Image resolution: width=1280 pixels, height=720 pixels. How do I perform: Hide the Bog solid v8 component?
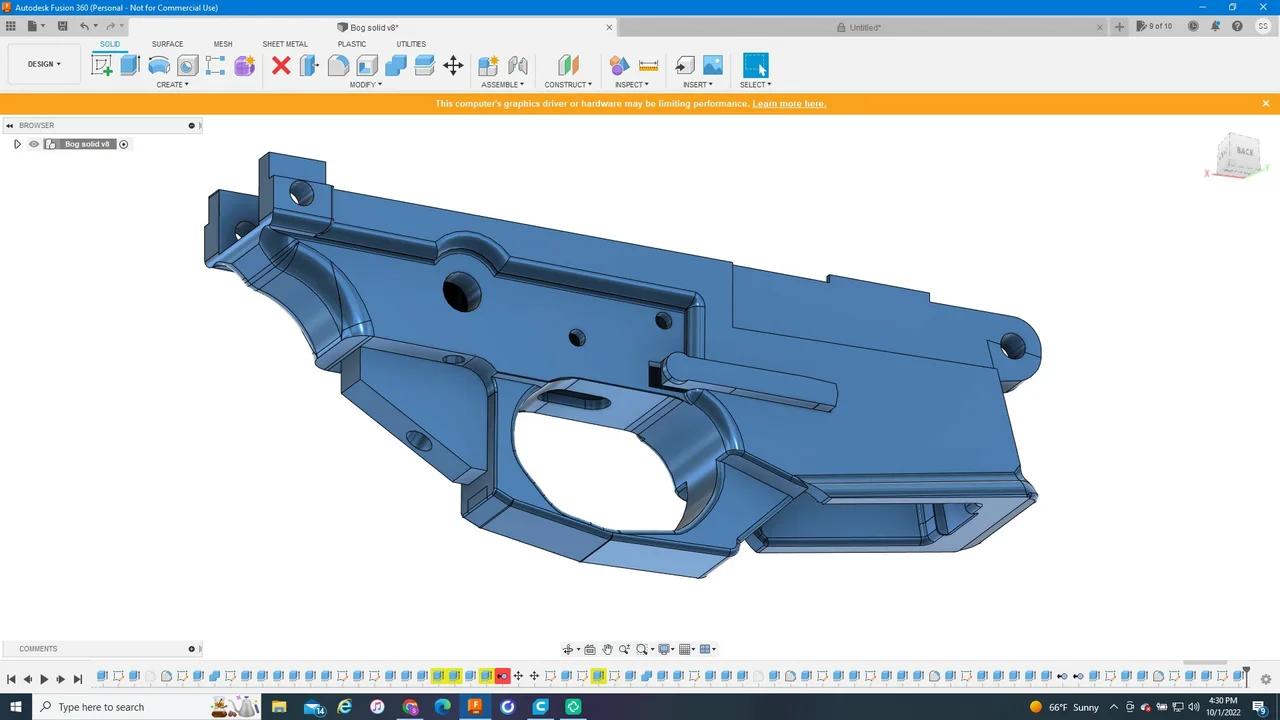coord(33,144)
